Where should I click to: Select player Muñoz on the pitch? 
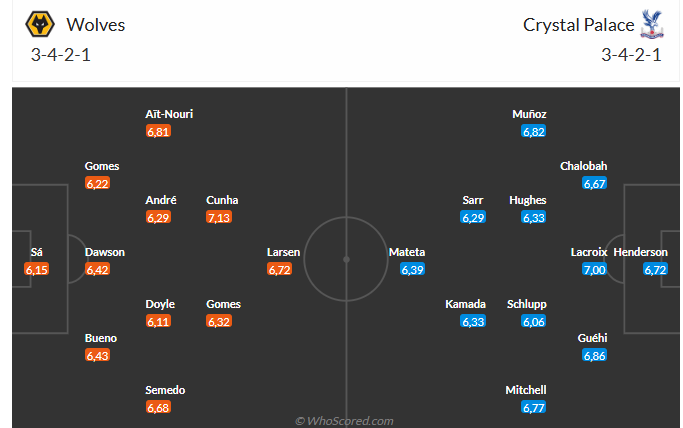tap(529, 114)
